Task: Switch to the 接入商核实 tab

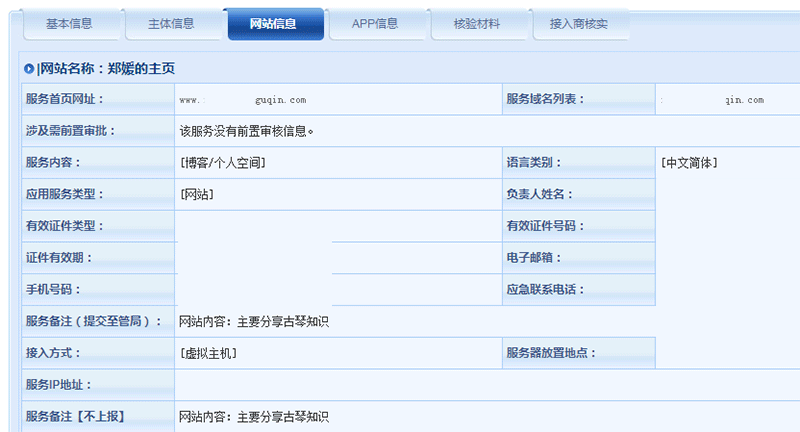Action: (579, 23)
